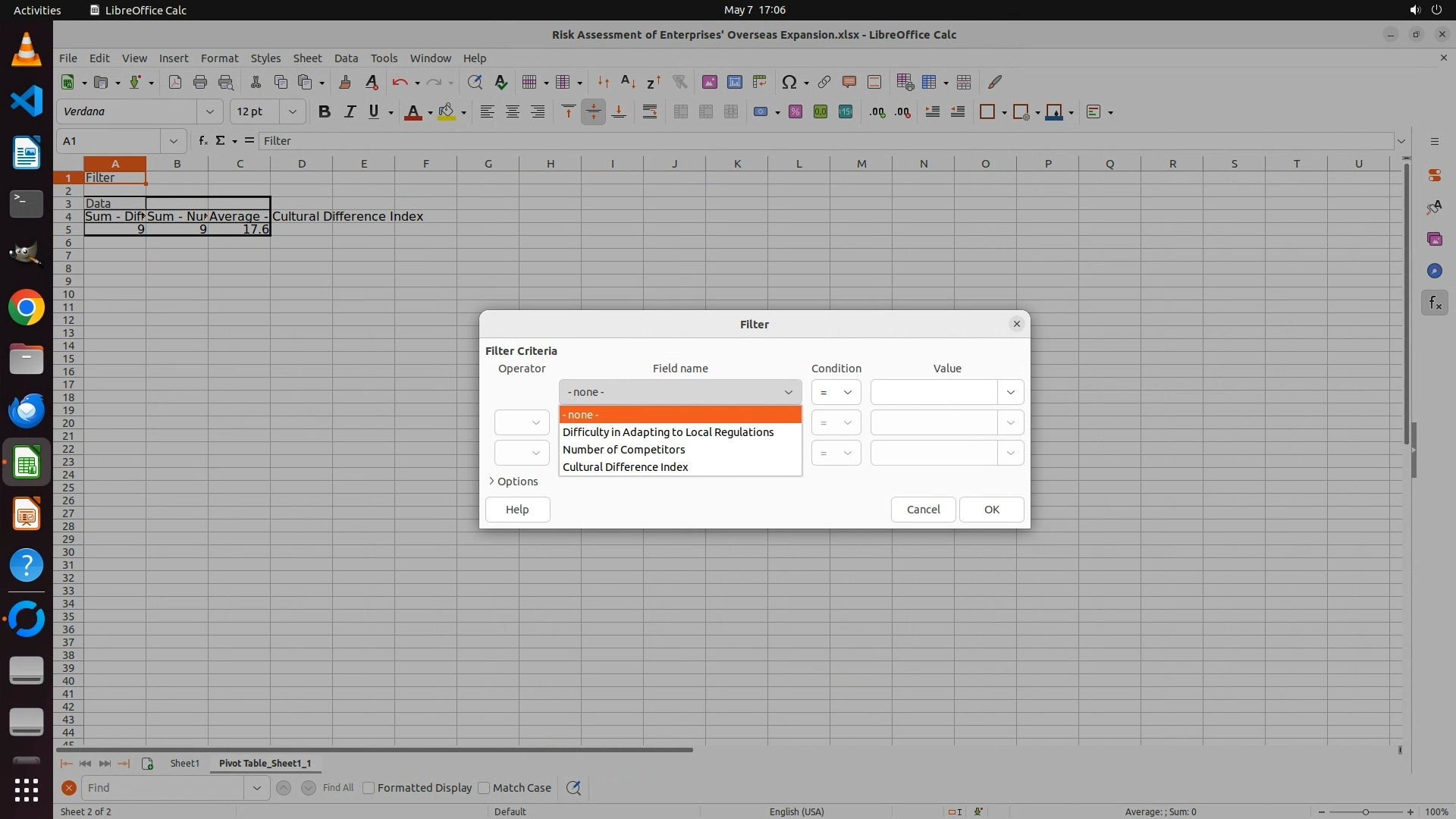The height and width of the screenshot is (819, 1456).
Task: Click the Italic formatting icon
Action: pos(349,111)
